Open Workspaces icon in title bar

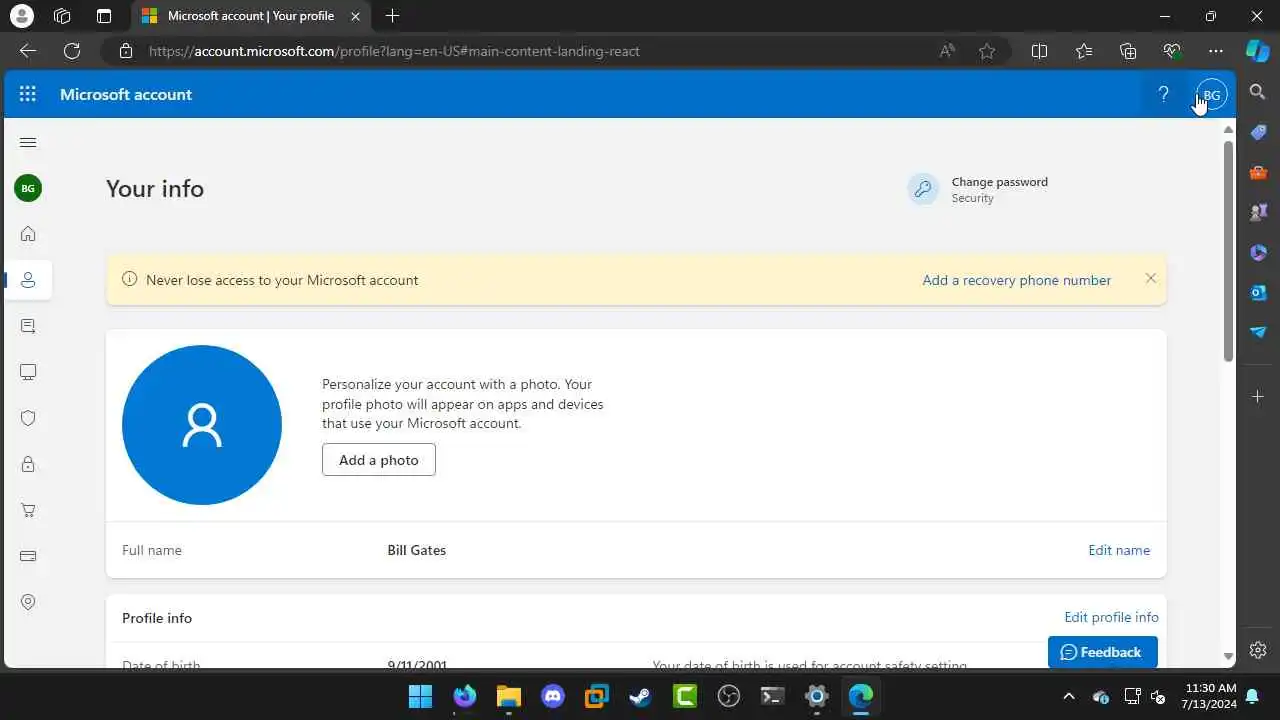pyautogui.click(x=62, y=16)
